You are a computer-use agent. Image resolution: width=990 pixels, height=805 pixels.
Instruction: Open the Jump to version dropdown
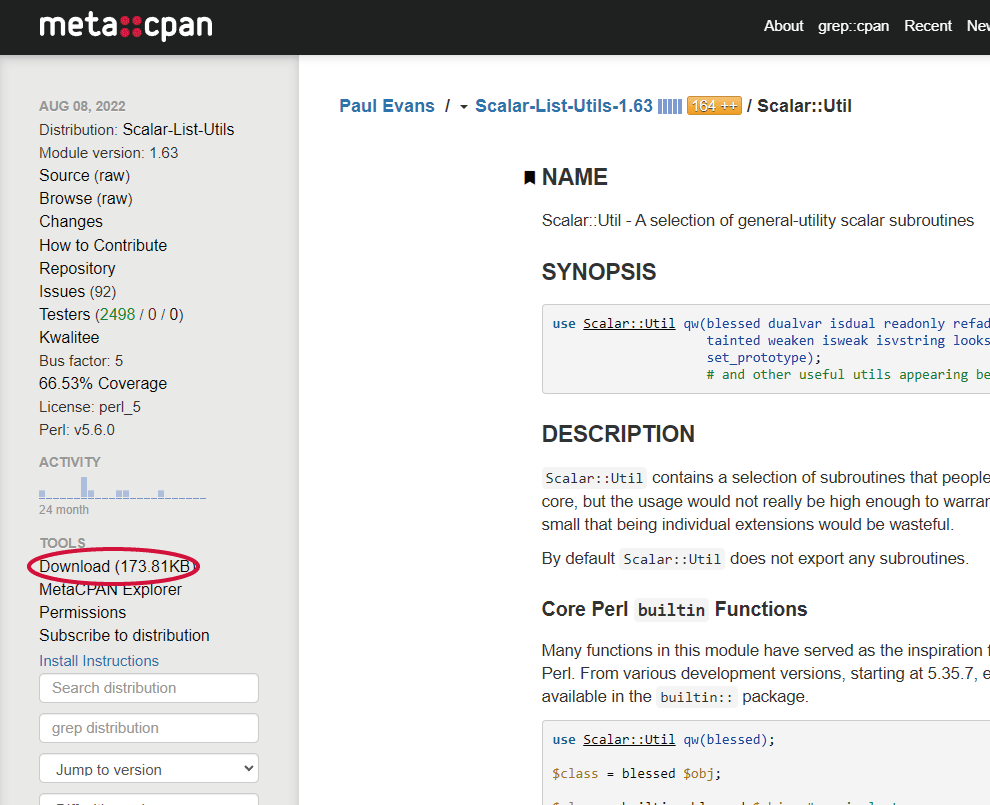pos(148,768)
